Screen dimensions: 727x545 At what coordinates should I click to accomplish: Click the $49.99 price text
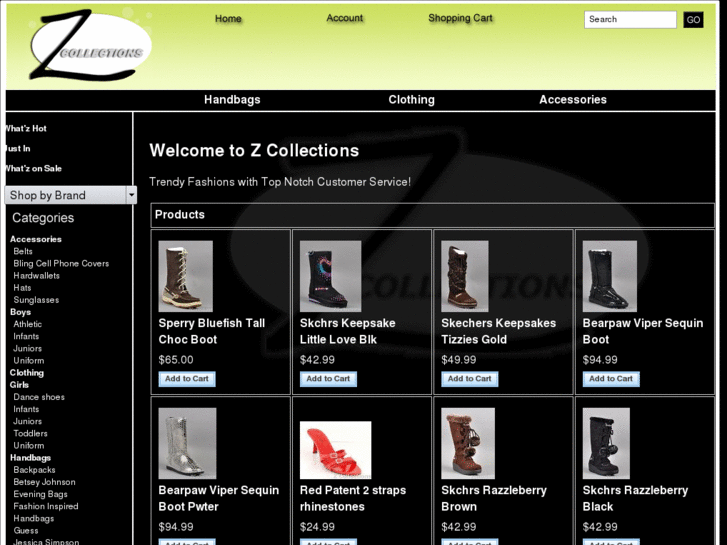pos(459,360)
